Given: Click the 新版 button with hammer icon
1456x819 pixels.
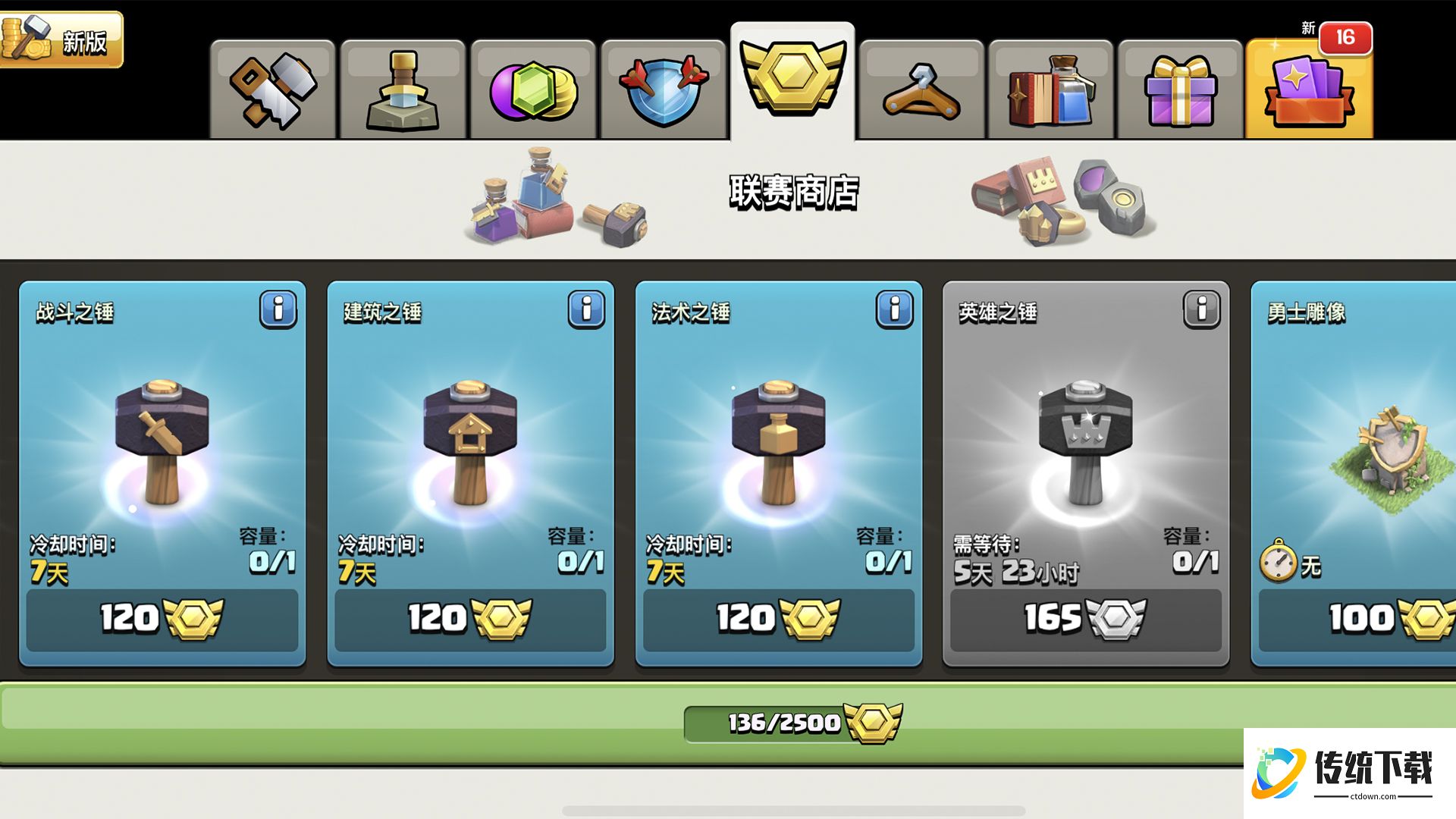Looking at the screenshot, I should pos(61,39).
